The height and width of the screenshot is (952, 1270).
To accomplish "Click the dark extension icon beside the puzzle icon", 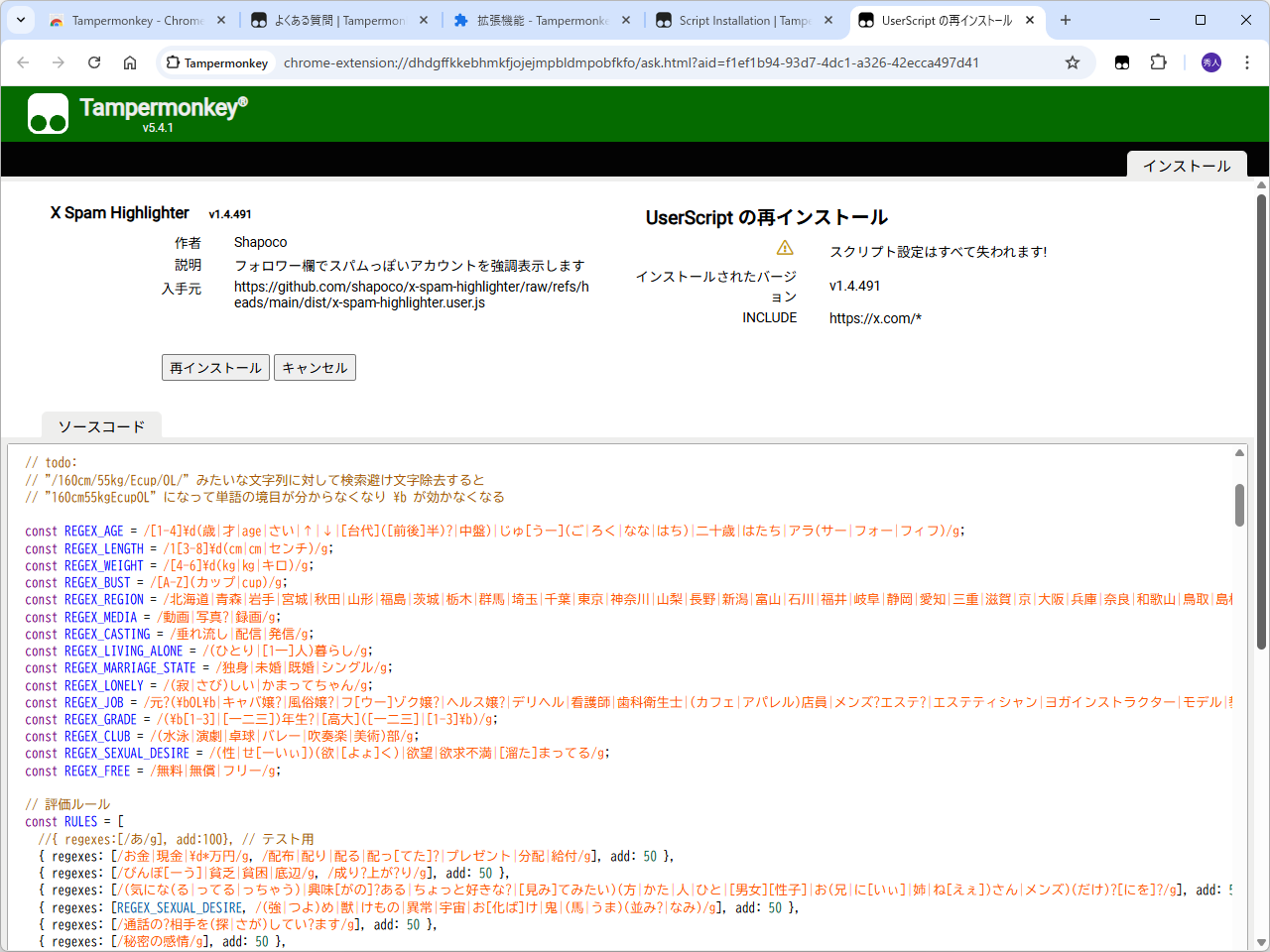I will coord(1121,61).
